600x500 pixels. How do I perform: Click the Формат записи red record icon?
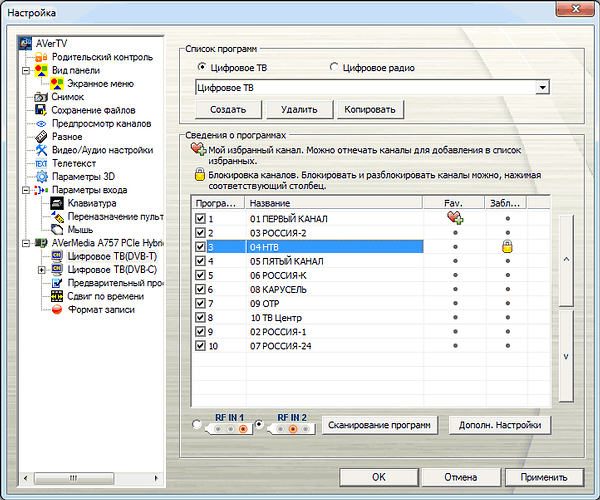57,309
